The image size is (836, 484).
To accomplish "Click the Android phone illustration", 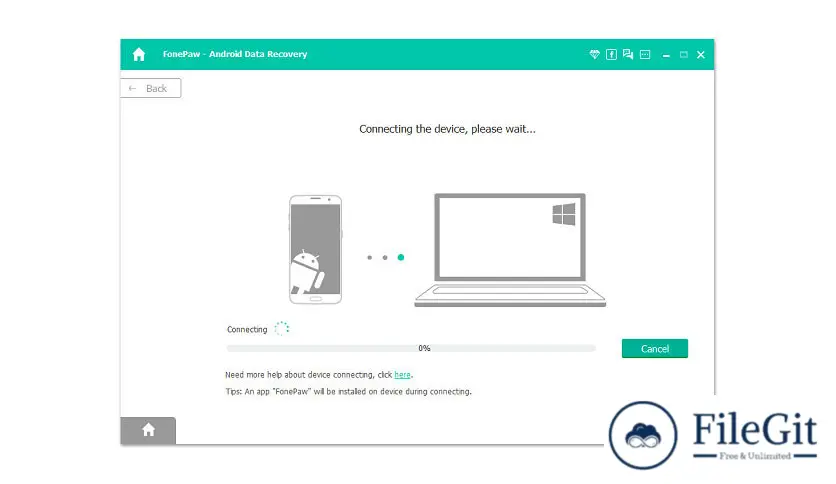I will click(316, 249).
